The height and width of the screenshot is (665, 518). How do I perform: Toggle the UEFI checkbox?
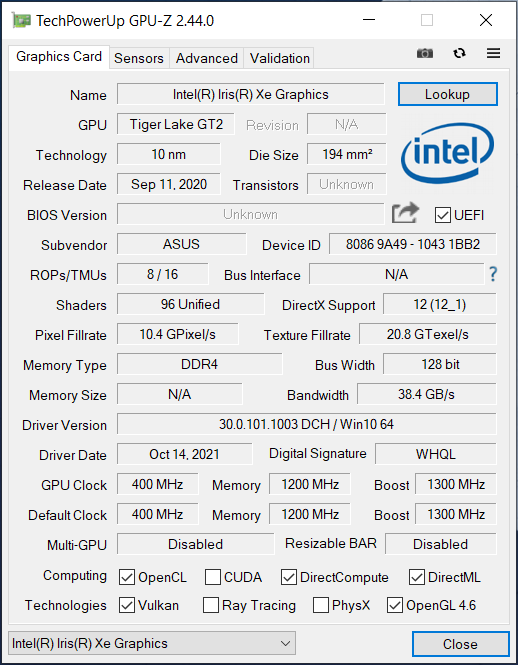coord(442,215)
